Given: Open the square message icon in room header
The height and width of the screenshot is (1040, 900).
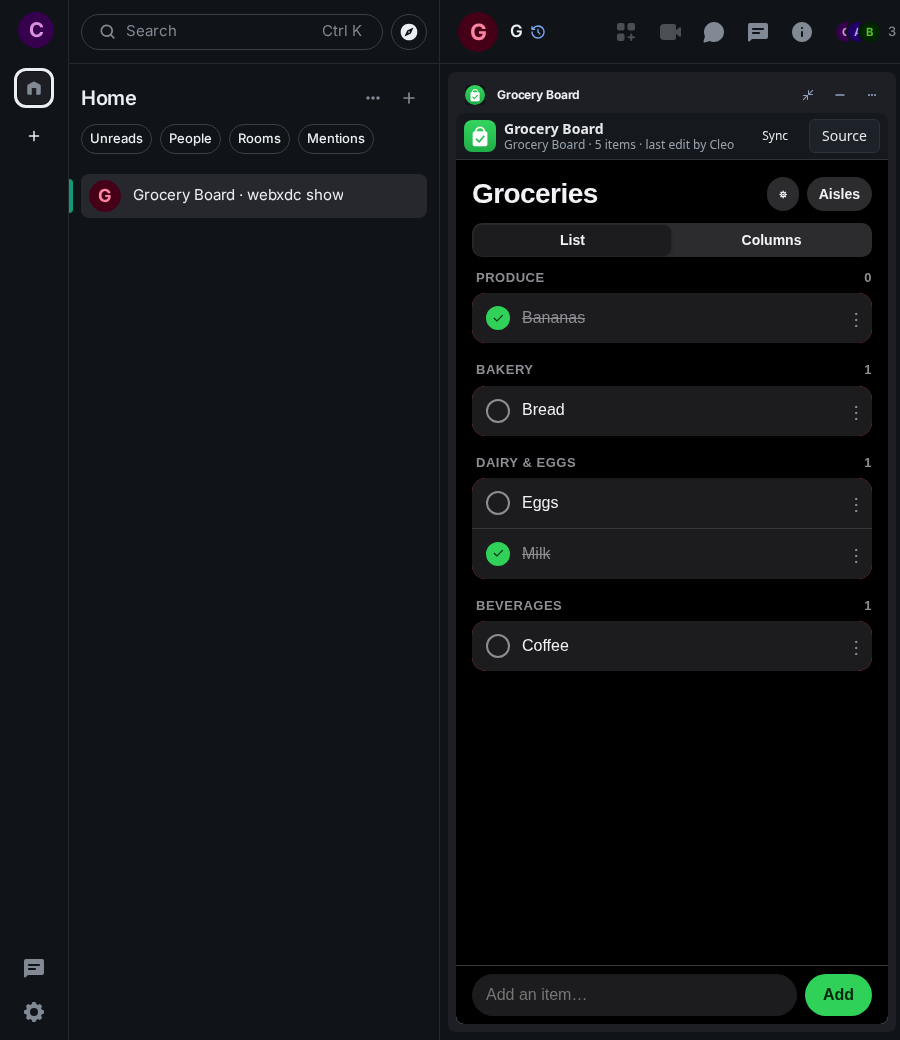Looking at the screenshot, I should [x=757, y=32].
